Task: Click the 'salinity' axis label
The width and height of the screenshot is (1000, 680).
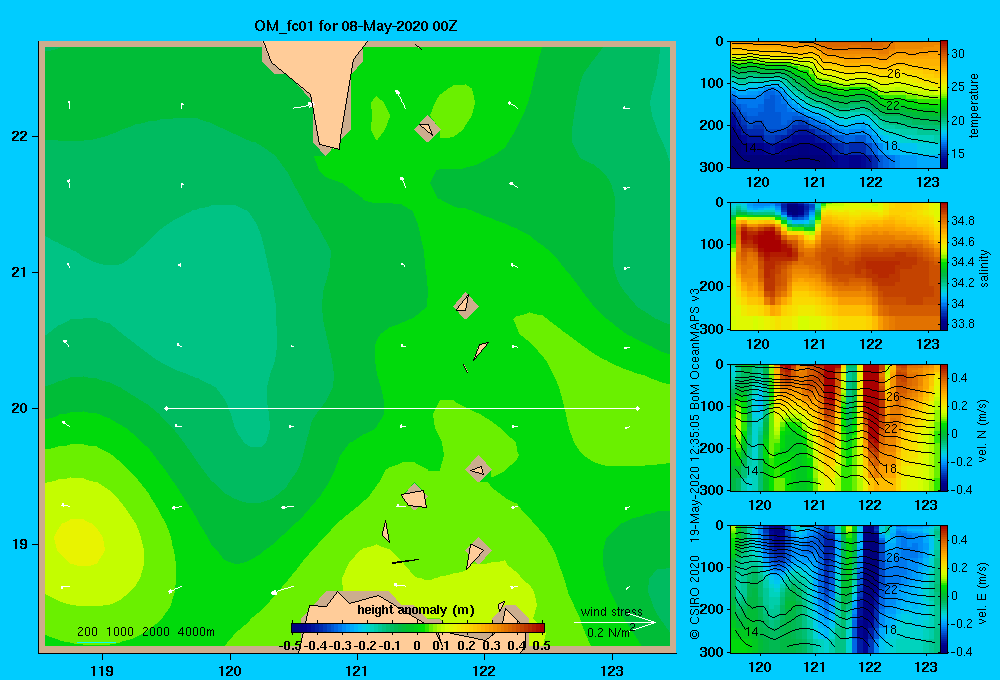Action: (984, 267)
